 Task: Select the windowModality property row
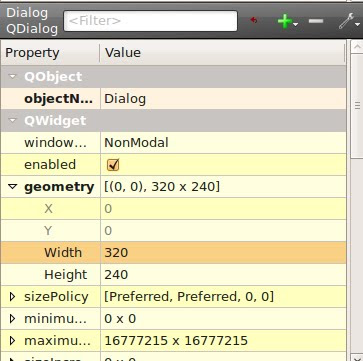pyautogui.click(x=173, y=143)
